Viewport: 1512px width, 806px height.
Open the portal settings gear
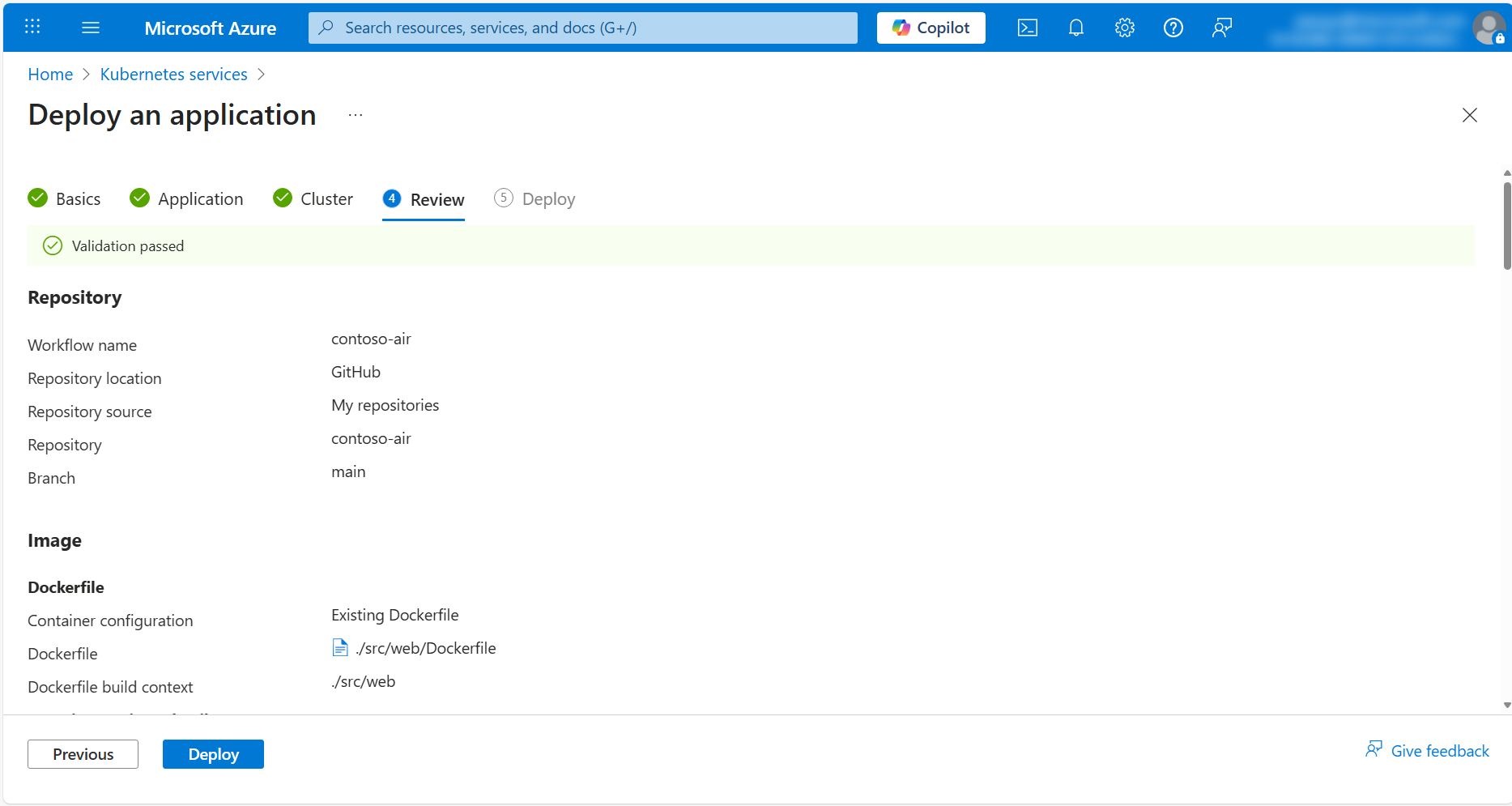point(1124,27)
